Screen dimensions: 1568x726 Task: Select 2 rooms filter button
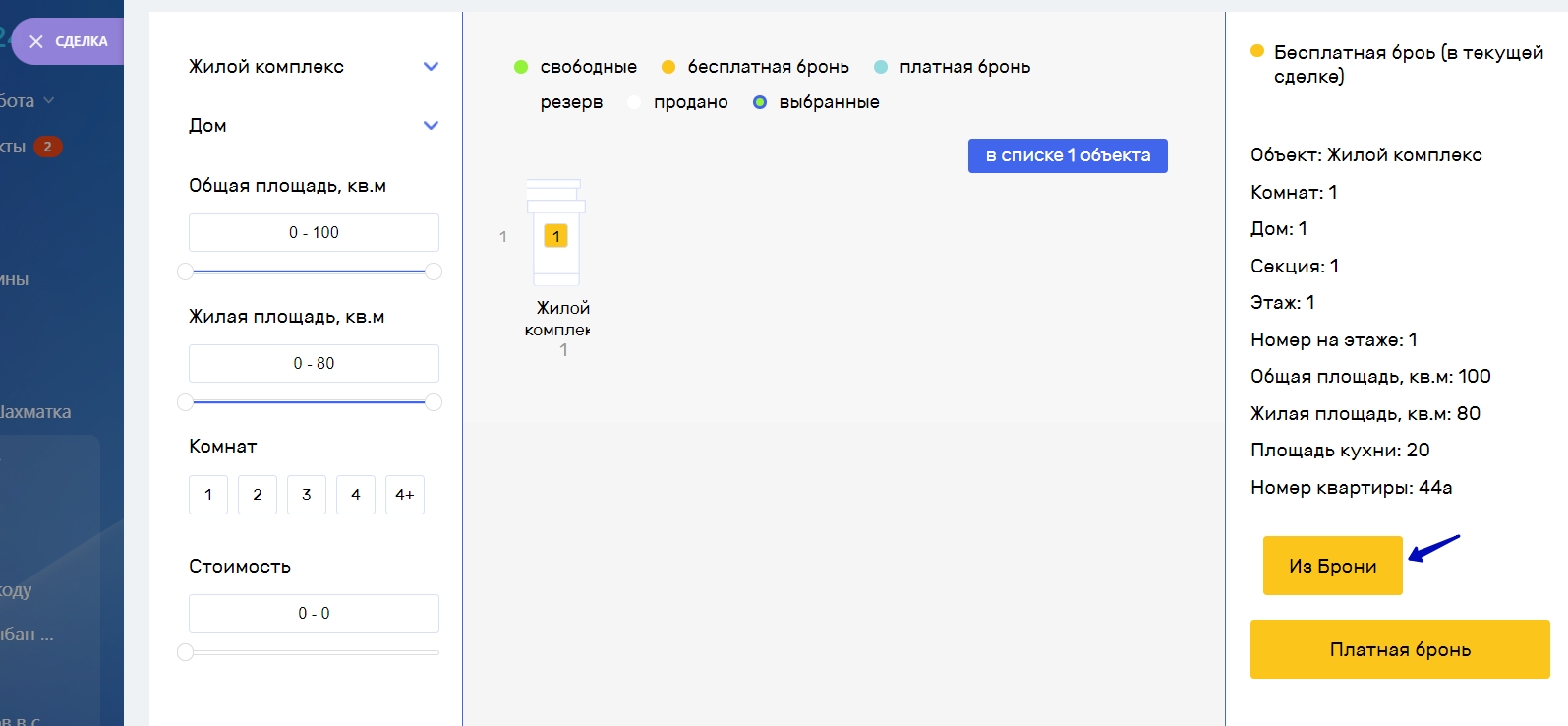(x=258, y=495)
